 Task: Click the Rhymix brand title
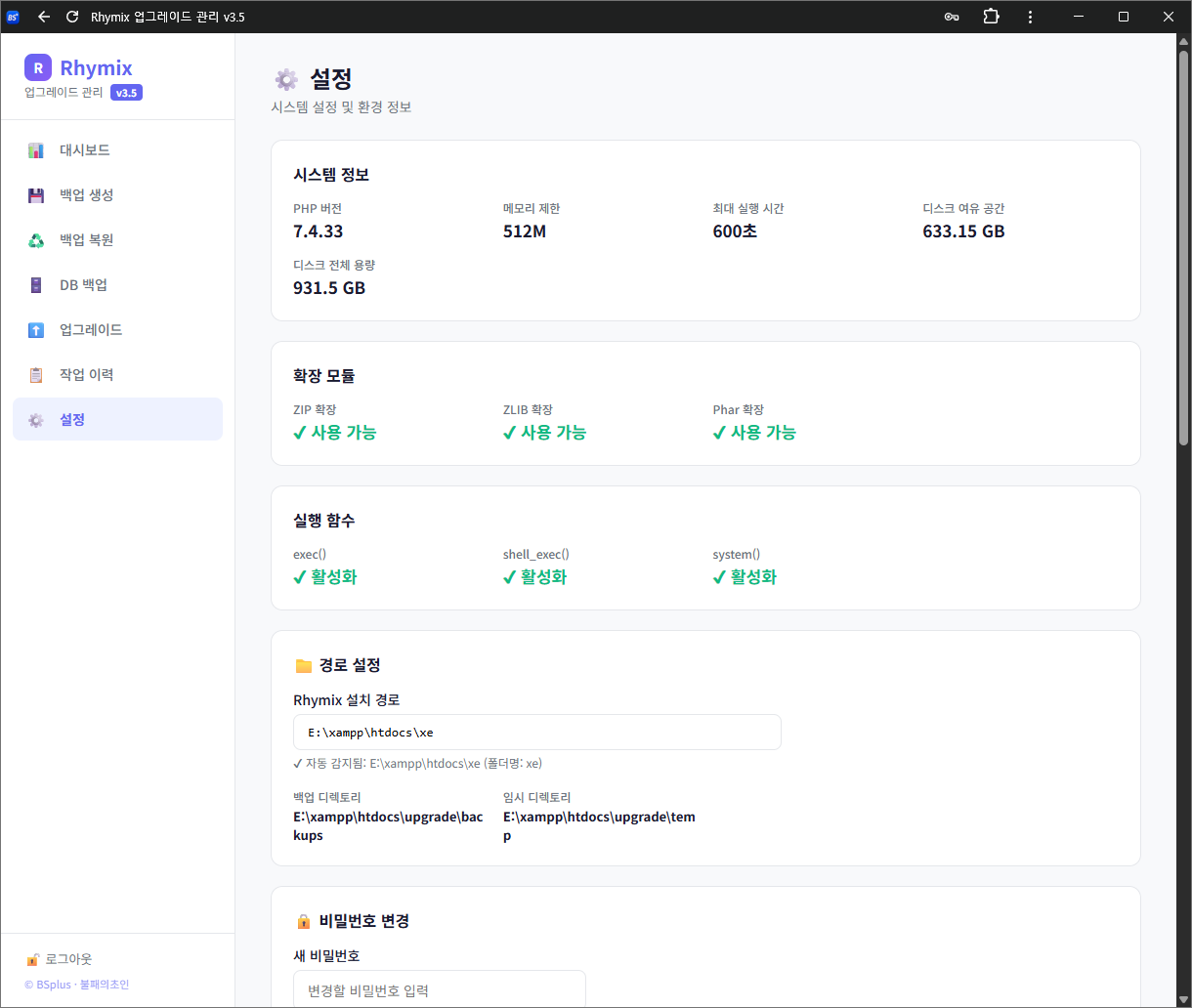tap(96, 67)
